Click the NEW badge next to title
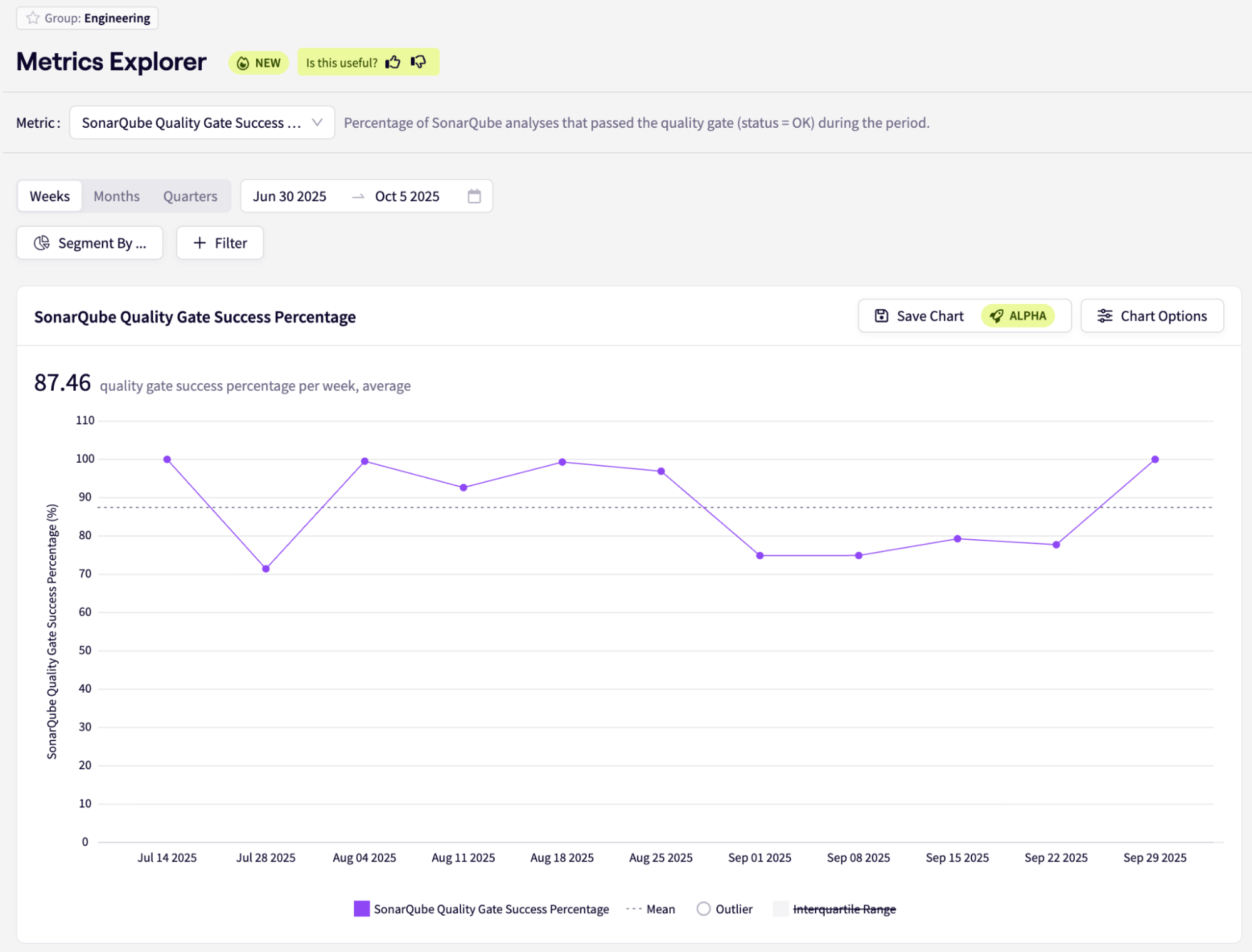The image size is (1252, 952). 259,63
